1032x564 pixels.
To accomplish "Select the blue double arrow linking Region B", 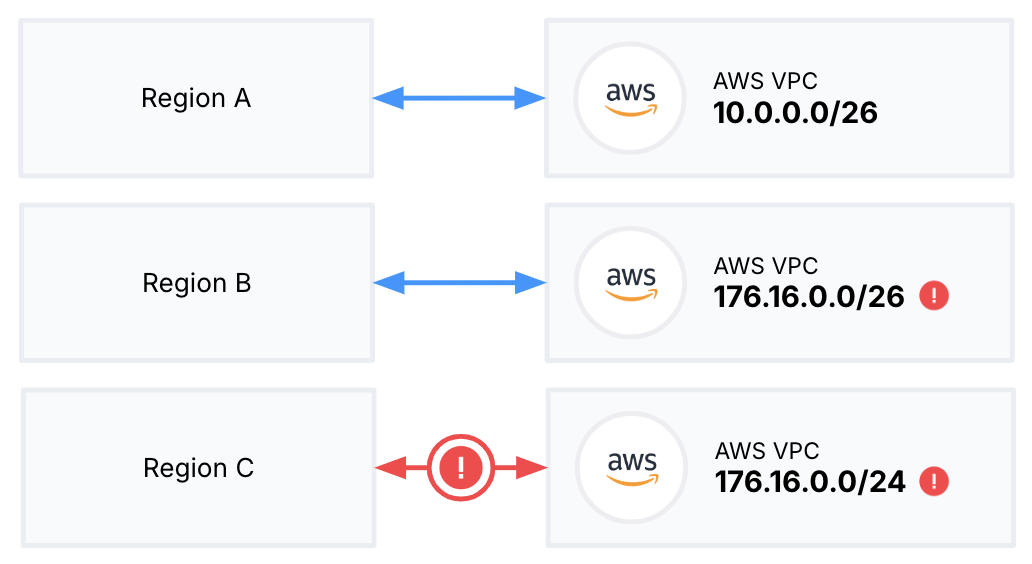I will click(459, 284).
